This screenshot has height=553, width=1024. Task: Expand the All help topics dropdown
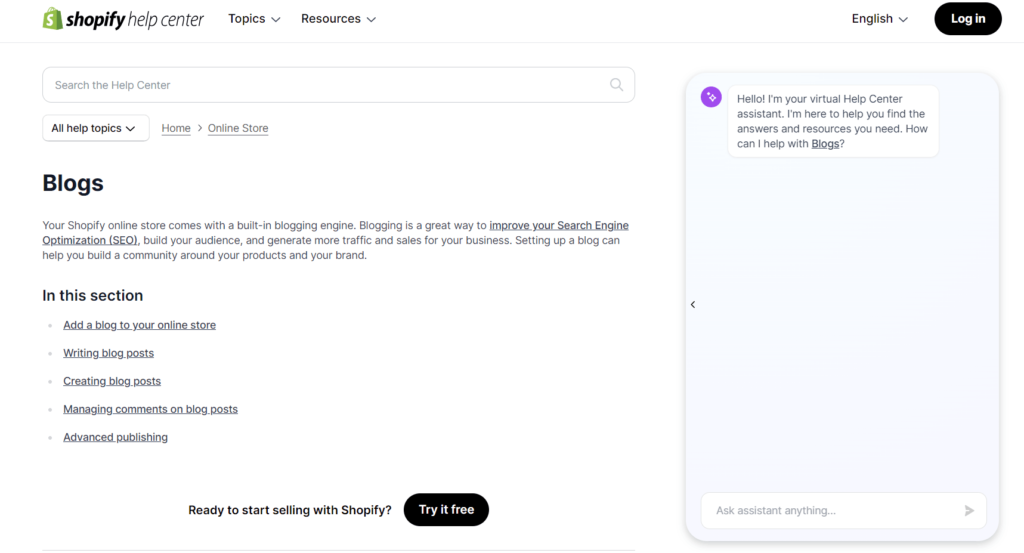click(95, 128)
